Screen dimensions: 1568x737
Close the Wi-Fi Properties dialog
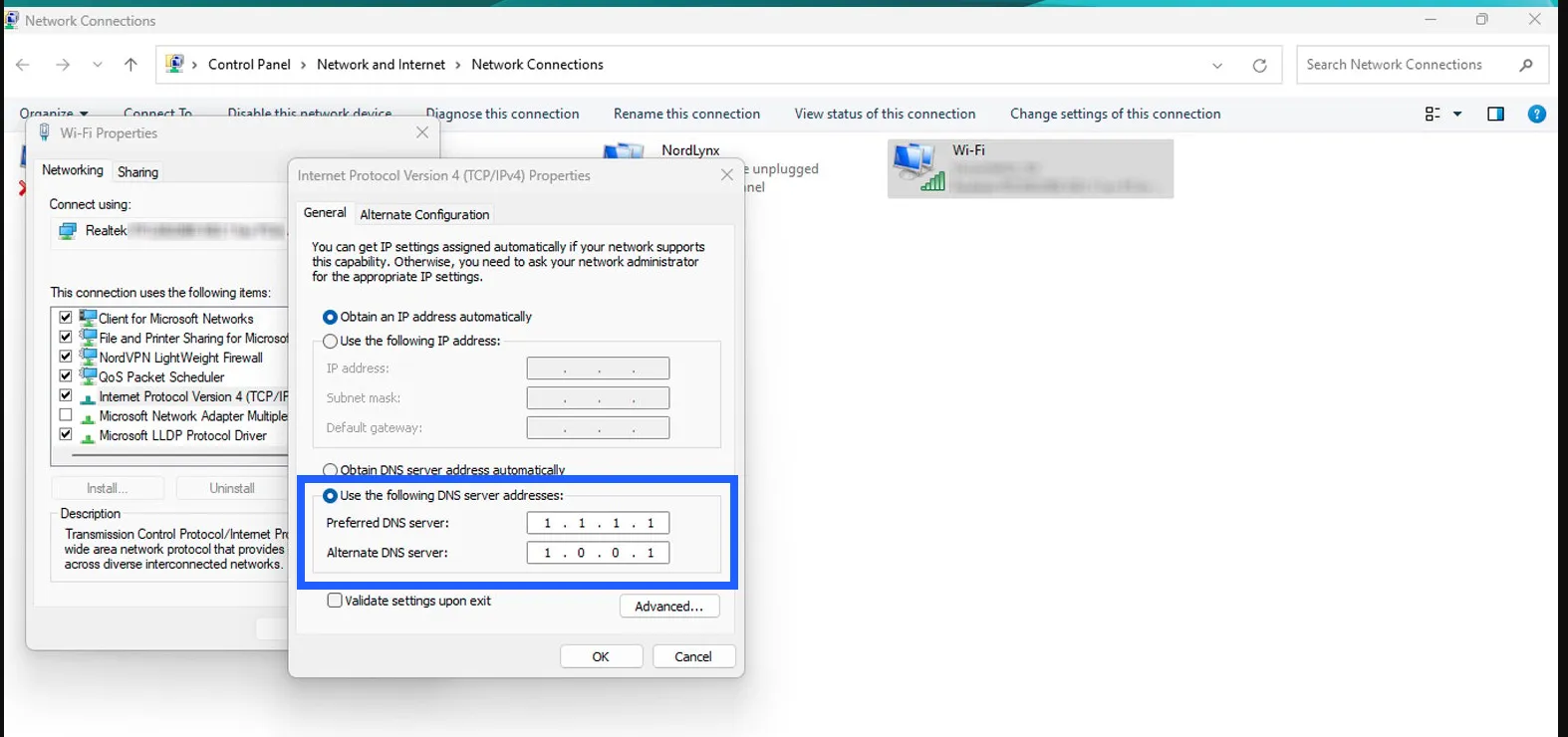click(422, 132)
